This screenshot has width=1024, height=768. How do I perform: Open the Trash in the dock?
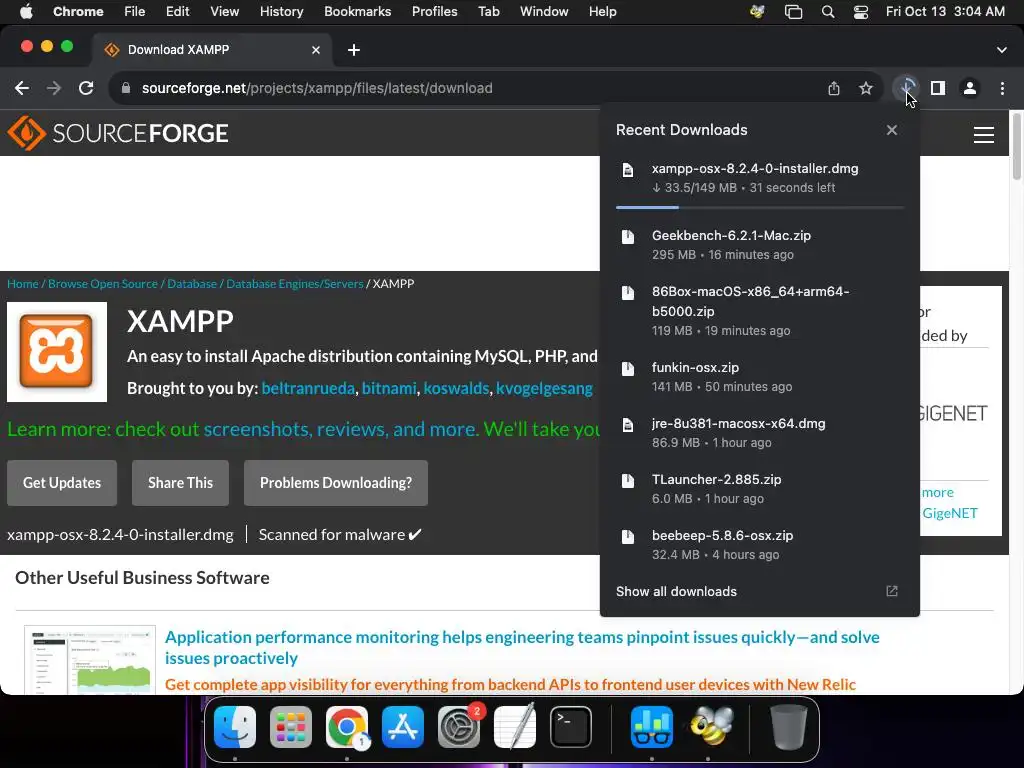[x=788, y=726]
